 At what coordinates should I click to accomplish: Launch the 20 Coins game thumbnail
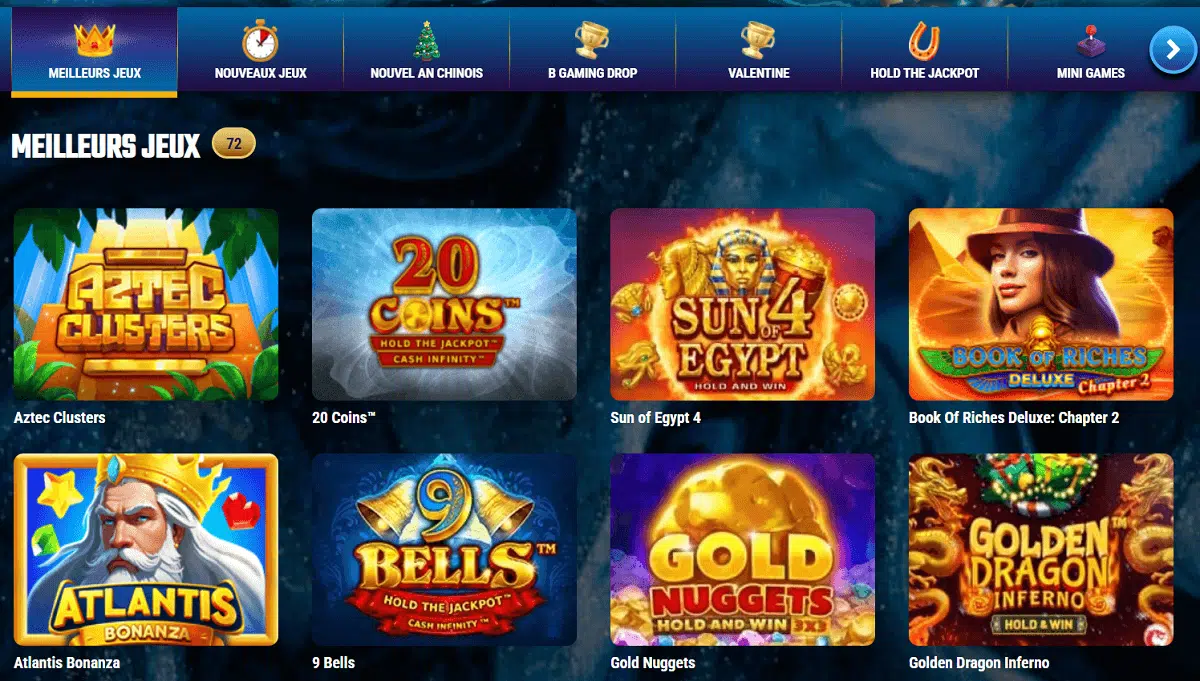(x=444, y=304)
